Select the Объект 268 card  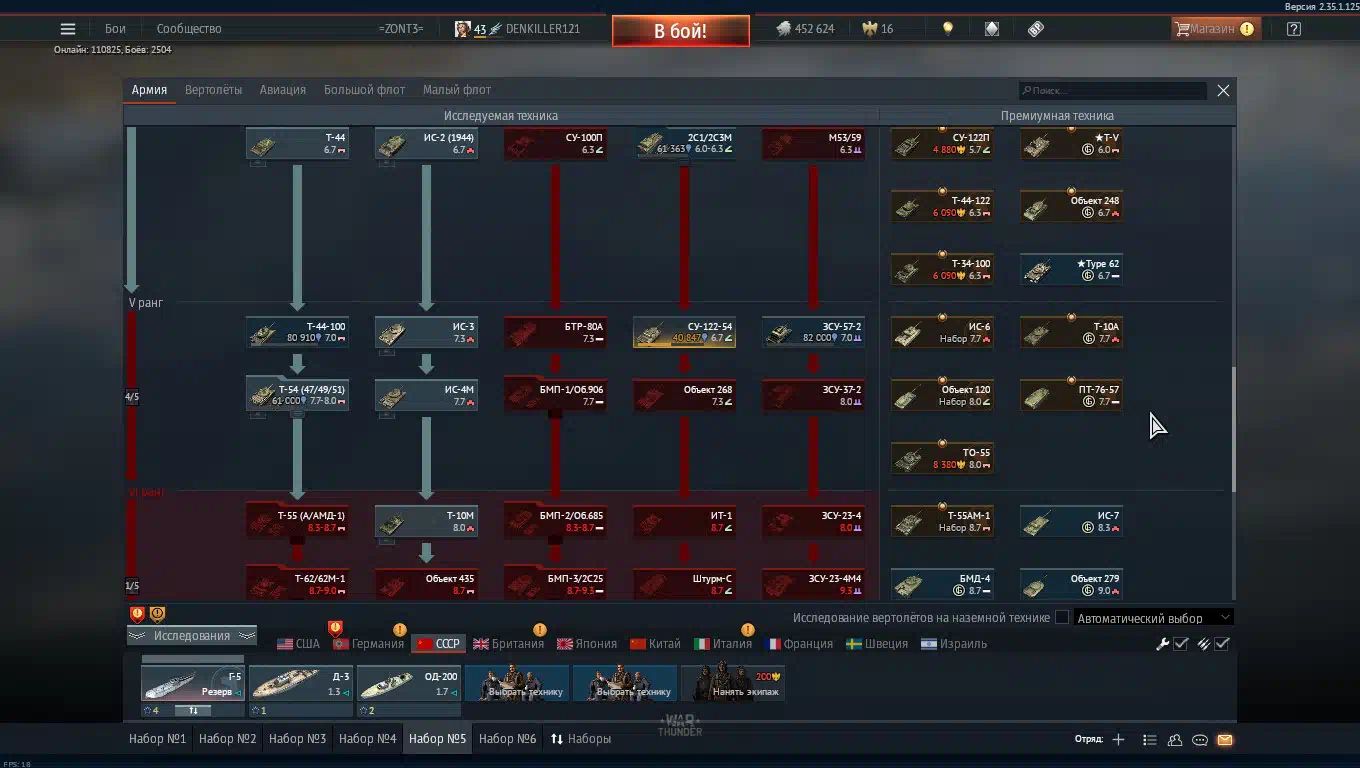point(684,396)
